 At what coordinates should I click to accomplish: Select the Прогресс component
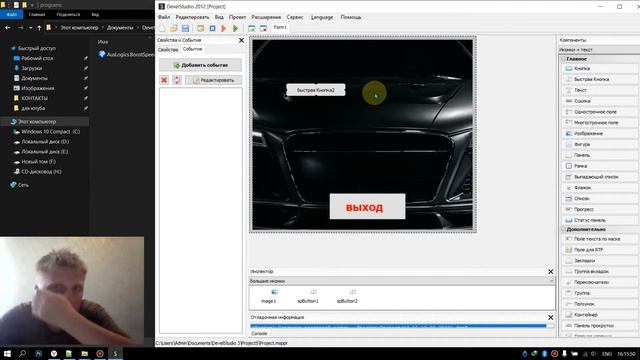click(x=600, y=209)
